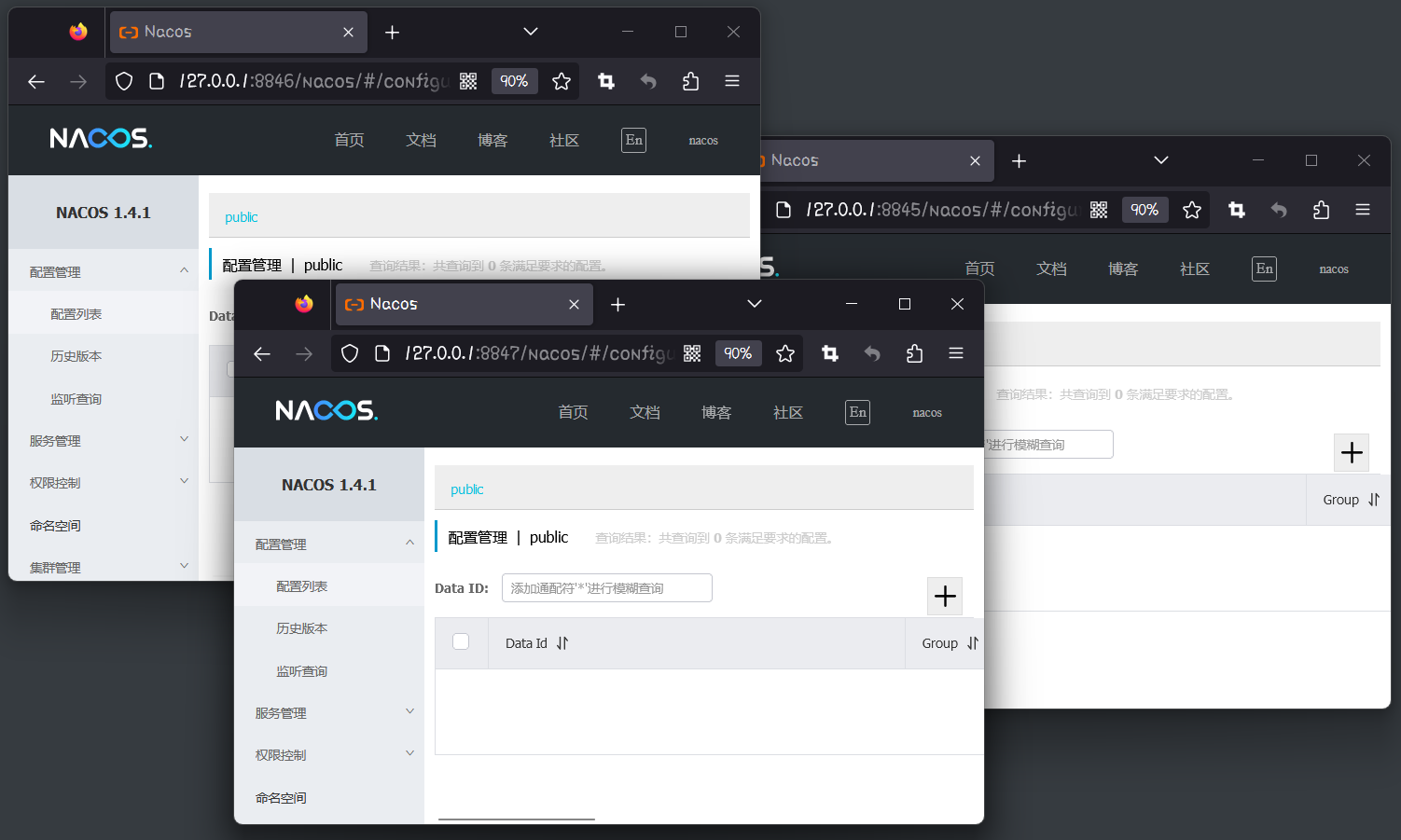
Task: Open extensions icon in the 8846 window
Action: pyautogui.click(x=690, y=81)
